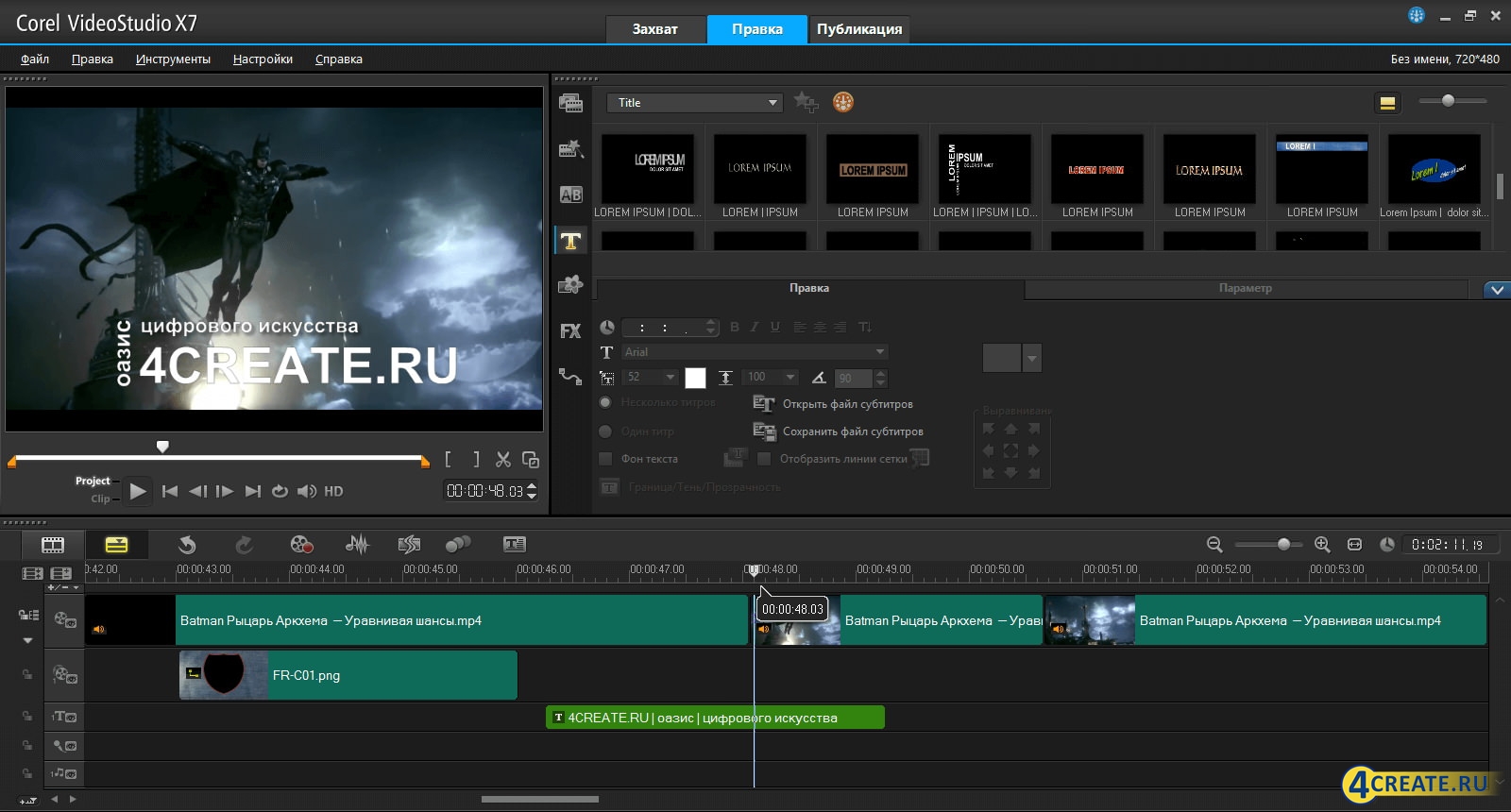Click the white font color swatch
Screen dimensions: 1511x812
coord(695,378)
